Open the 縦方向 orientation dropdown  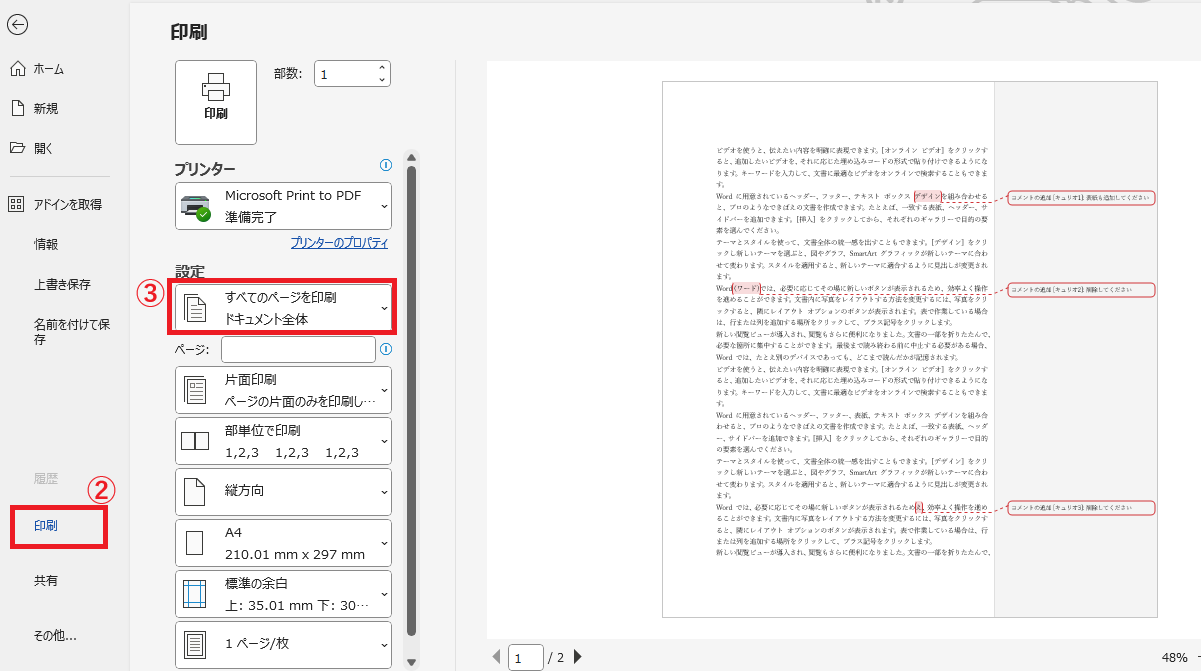283,491
